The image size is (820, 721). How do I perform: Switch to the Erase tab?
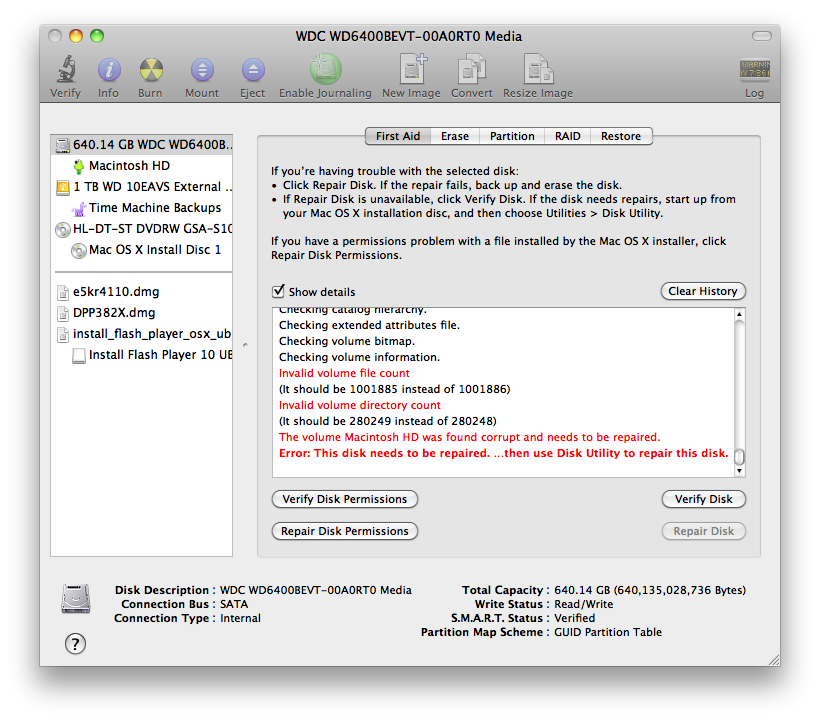point(455,136)
